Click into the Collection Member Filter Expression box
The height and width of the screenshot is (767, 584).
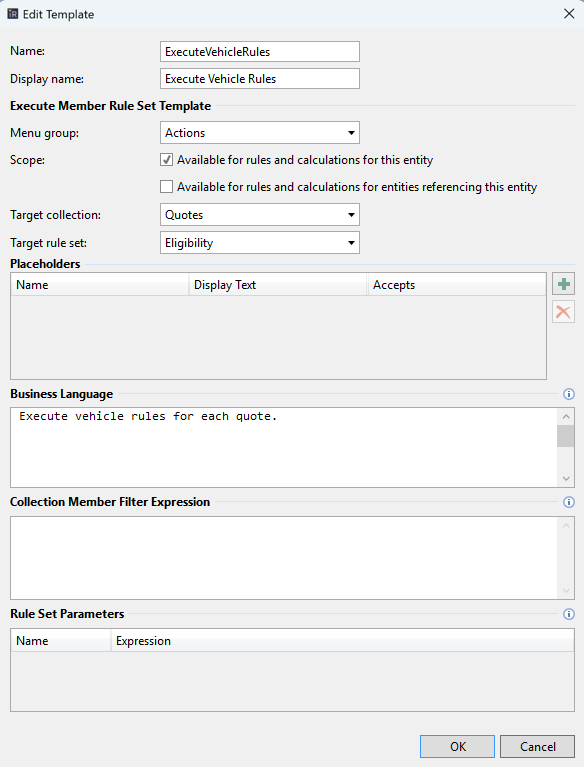pyautogui.click(x=284, y=558)
